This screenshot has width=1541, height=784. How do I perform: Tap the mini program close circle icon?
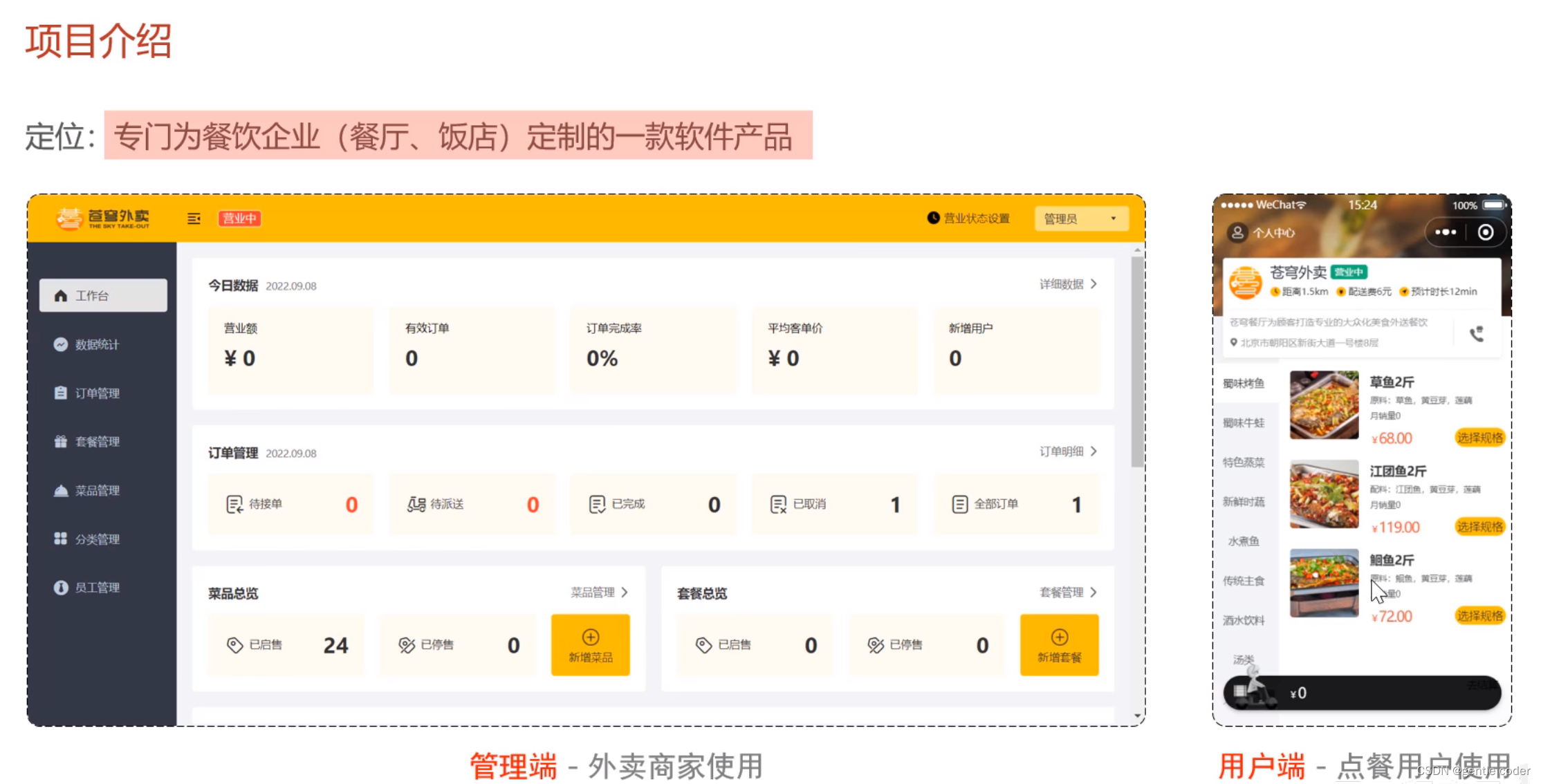(1485, 232)
